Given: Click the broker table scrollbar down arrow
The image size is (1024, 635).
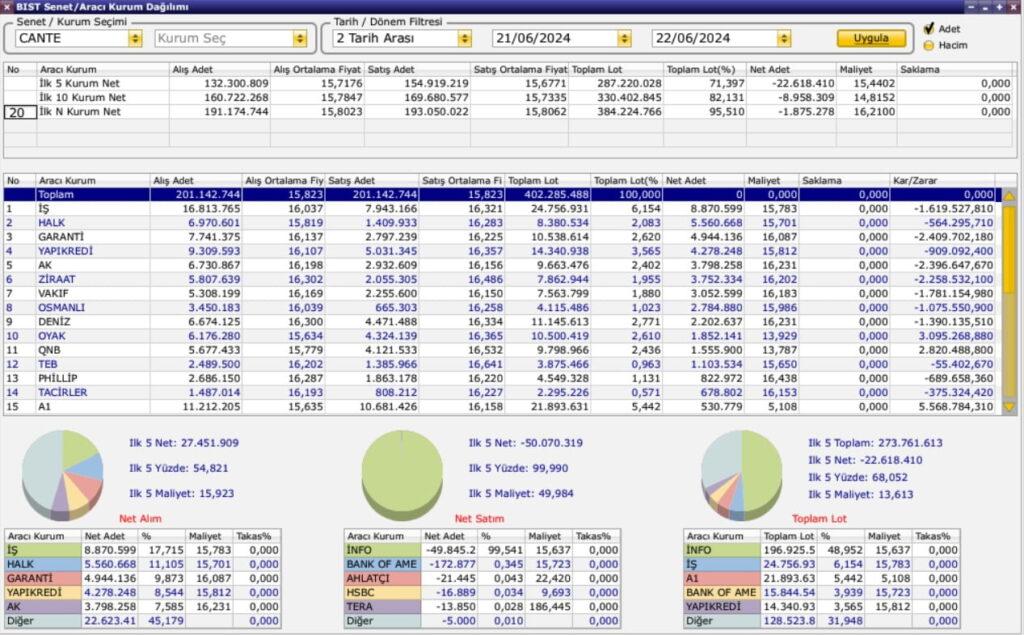Looking at the screenshot, I should pos(1009,407).
